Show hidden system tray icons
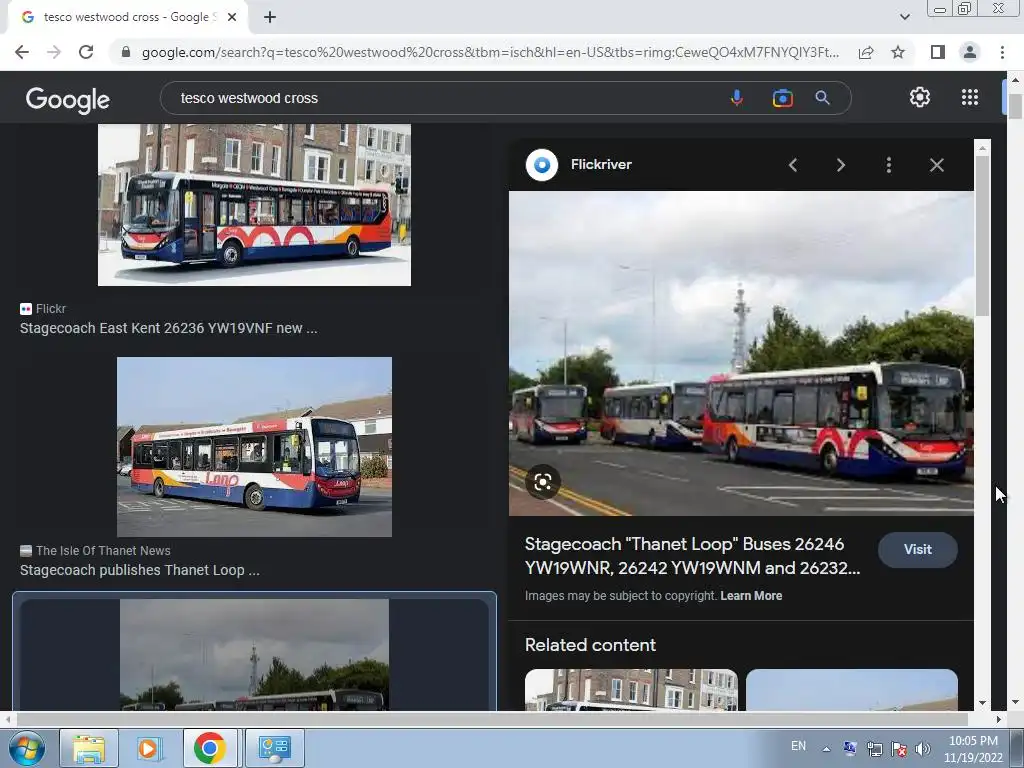Viewport: 1024px width, 768px height. tap(826, 749)
